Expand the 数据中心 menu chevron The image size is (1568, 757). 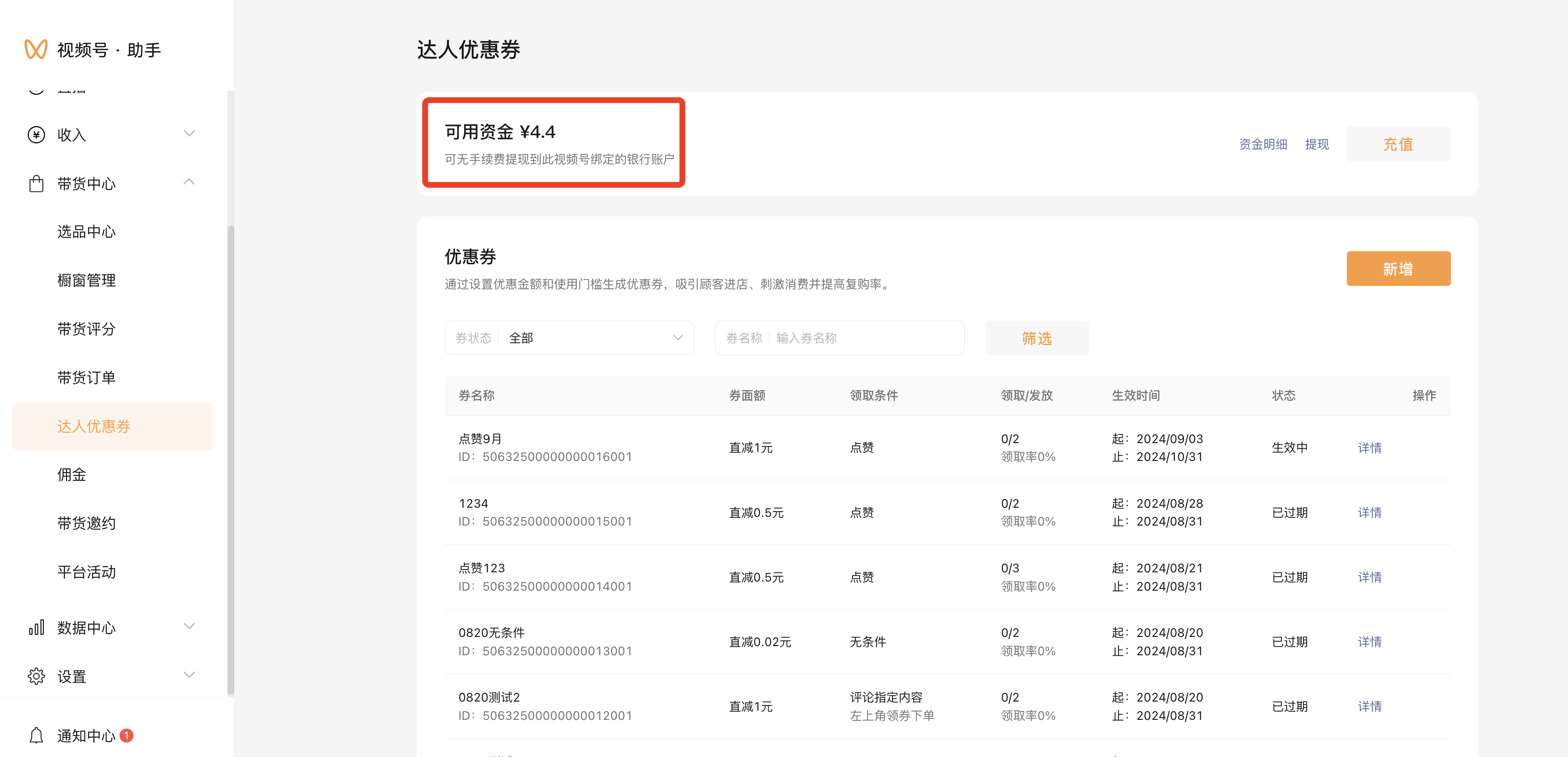(189, 626)
